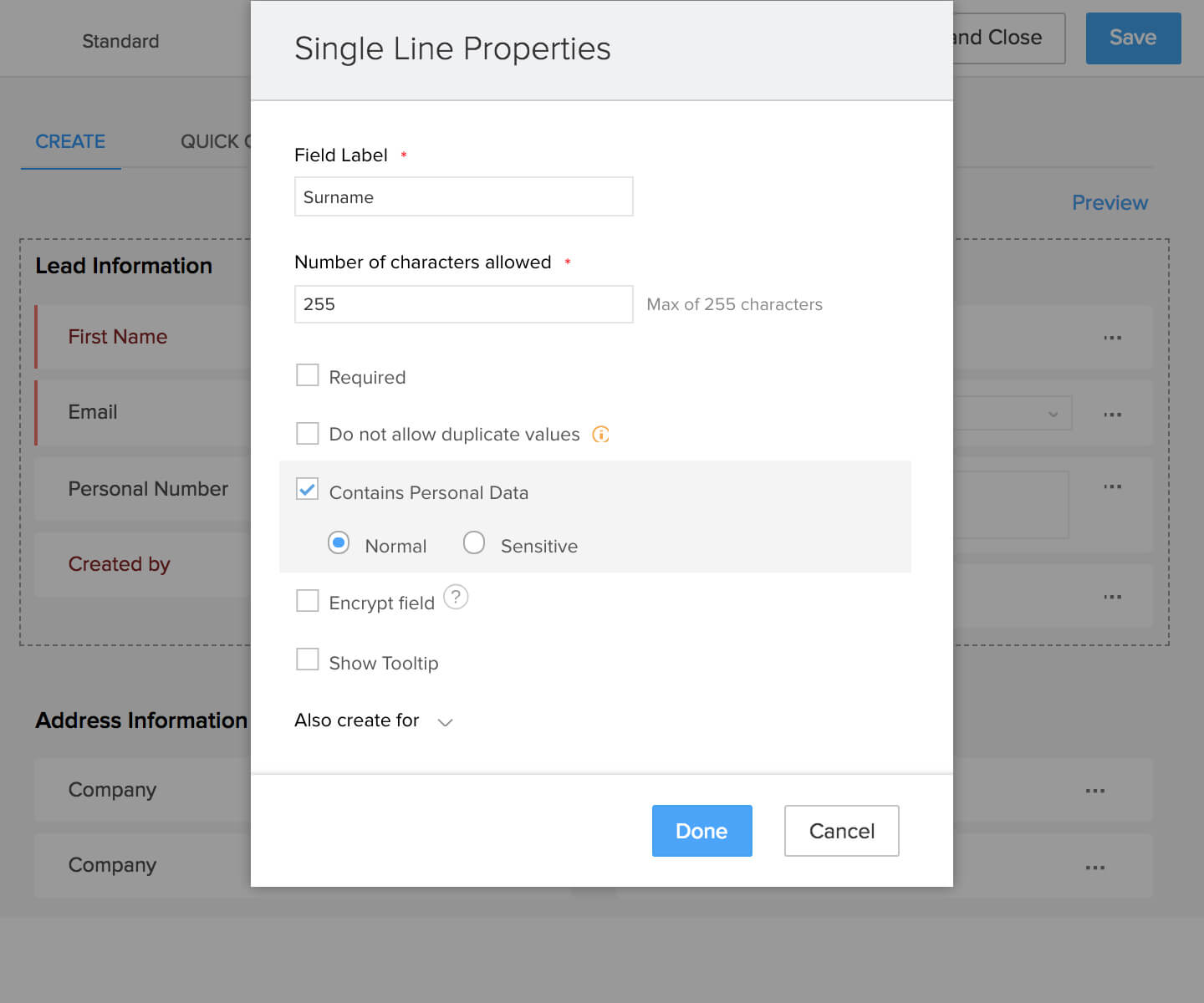Image resolution: width=1204 pixels, height=1003 pixels.
Task: Click the Encrypt field help icon
Action: 456,598
